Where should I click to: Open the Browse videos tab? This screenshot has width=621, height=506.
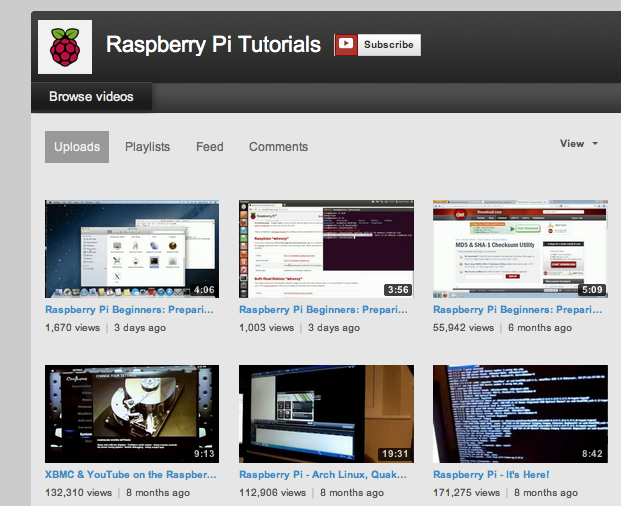(91, 97)
